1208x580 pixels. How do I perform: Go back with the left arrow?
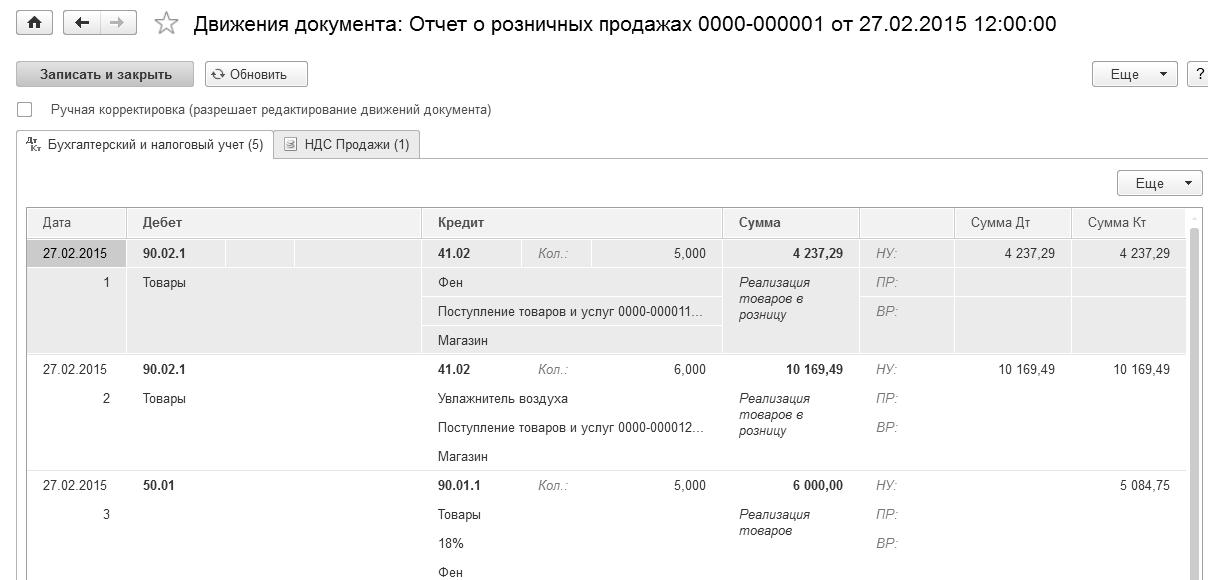82,23
